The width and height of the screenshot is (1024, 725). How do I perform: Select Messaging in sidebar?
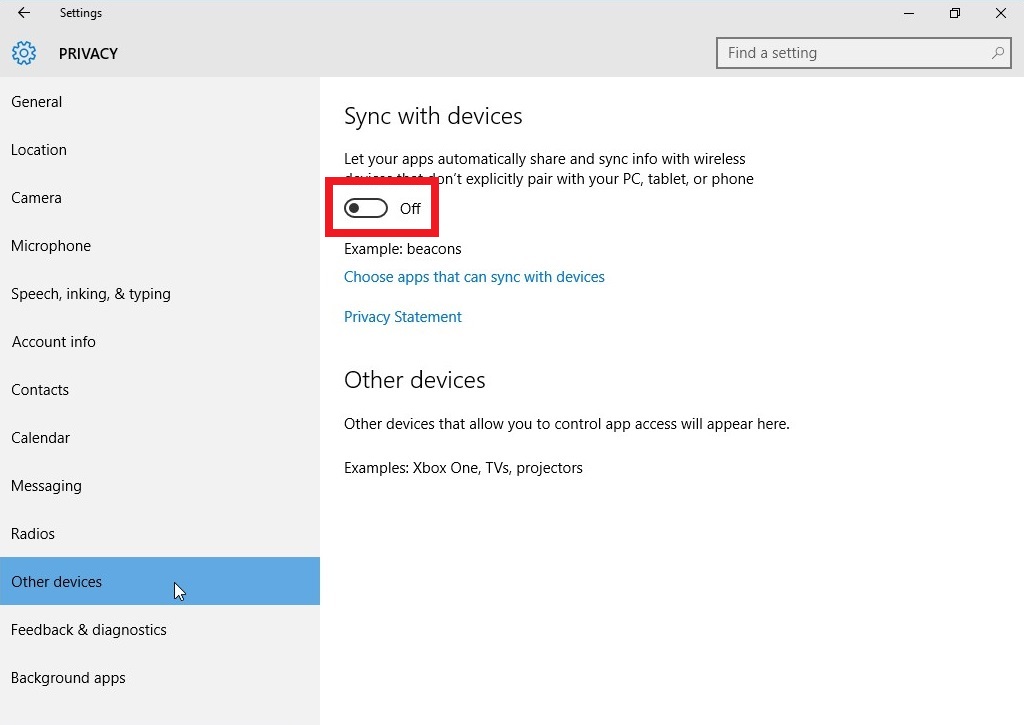click(46, 486)
